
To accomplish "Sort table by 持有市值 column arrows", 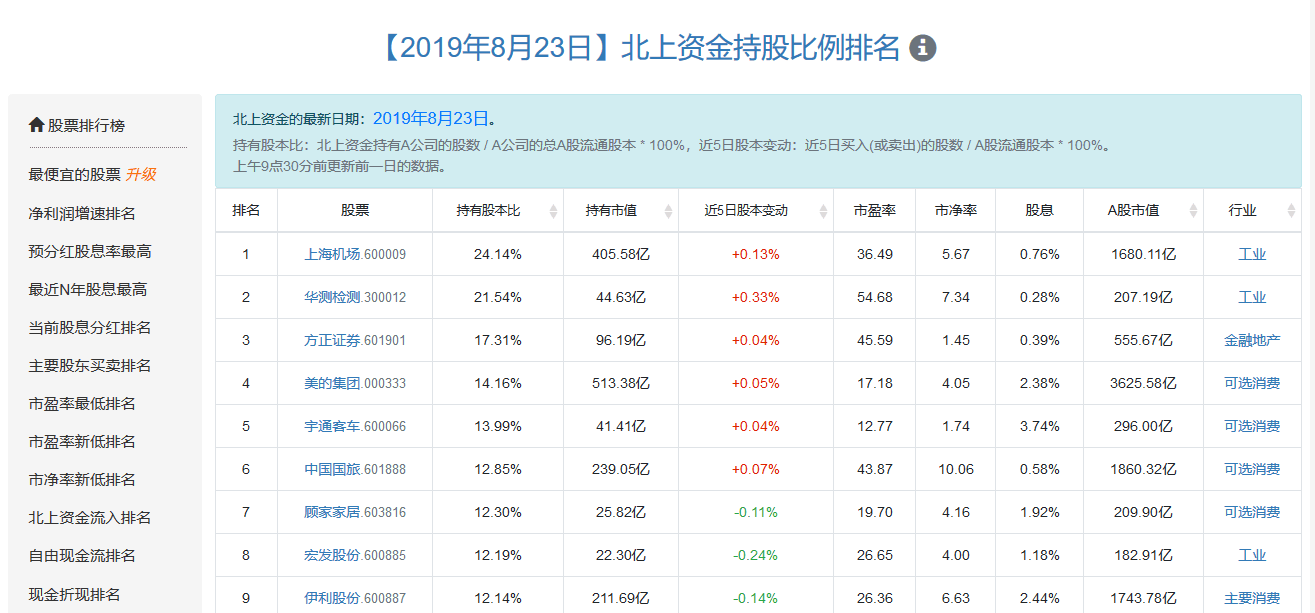I will [670, 211].
